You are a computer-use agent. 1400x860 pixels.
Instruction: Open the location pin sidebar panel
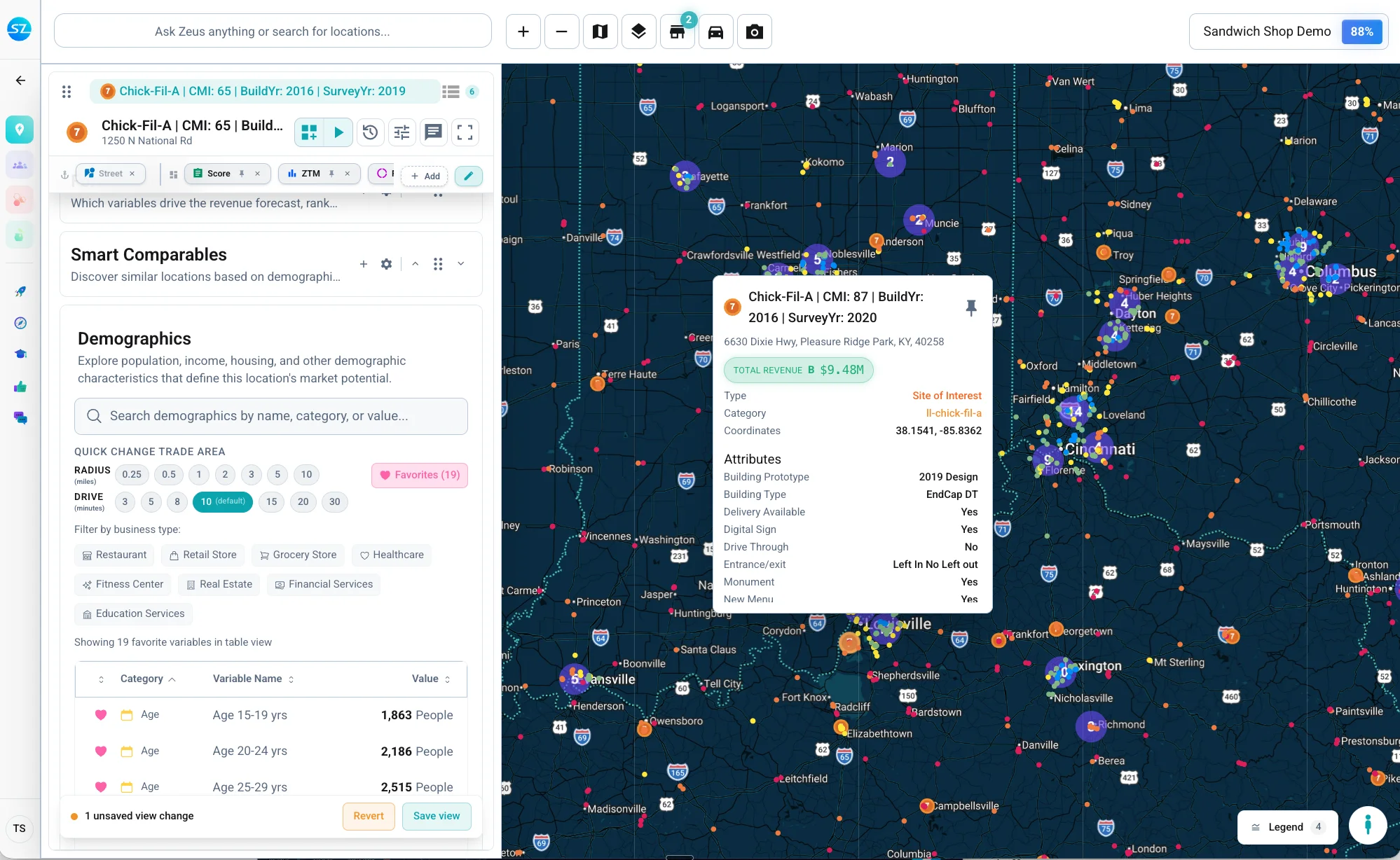click(x=20, y=129)
